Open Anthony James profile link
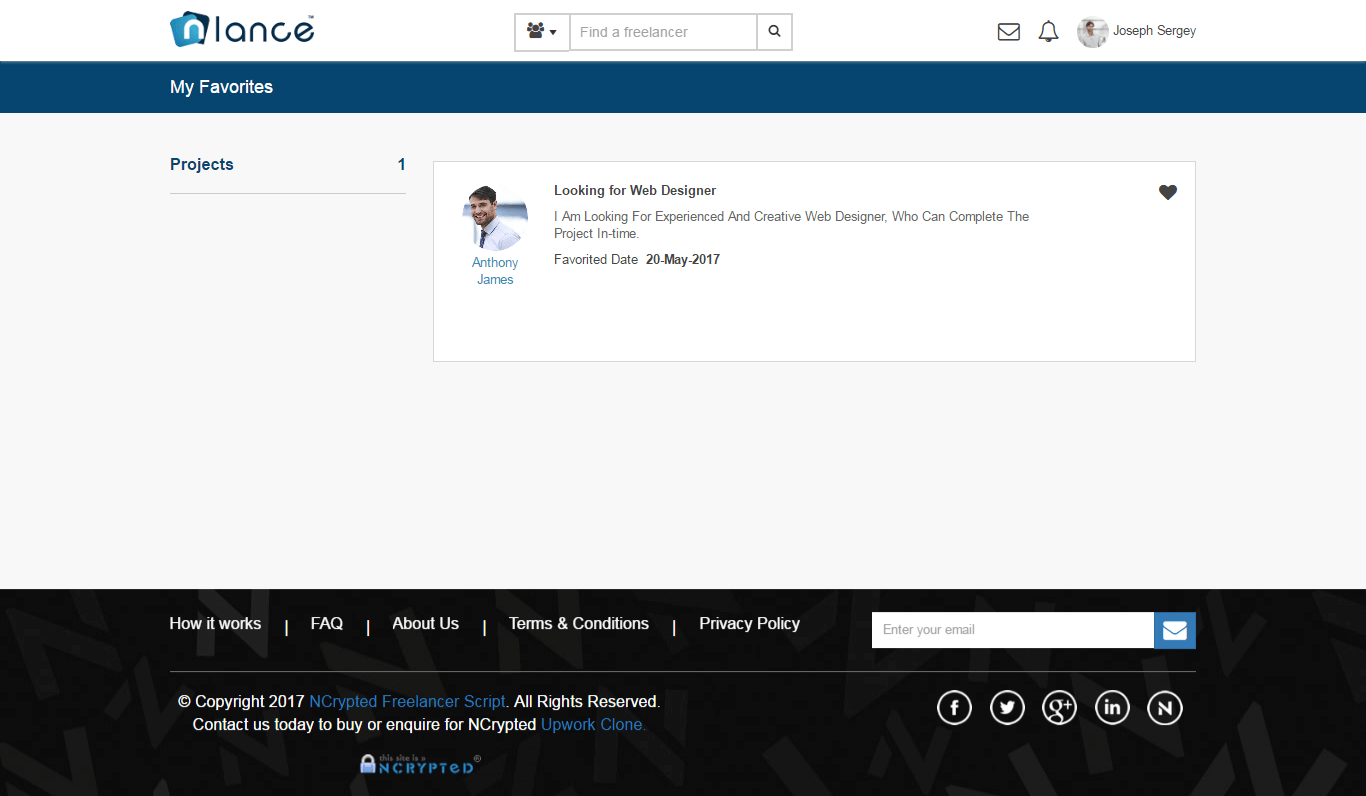Viewport: 1366px width, 796px height. tap(495, 271)
